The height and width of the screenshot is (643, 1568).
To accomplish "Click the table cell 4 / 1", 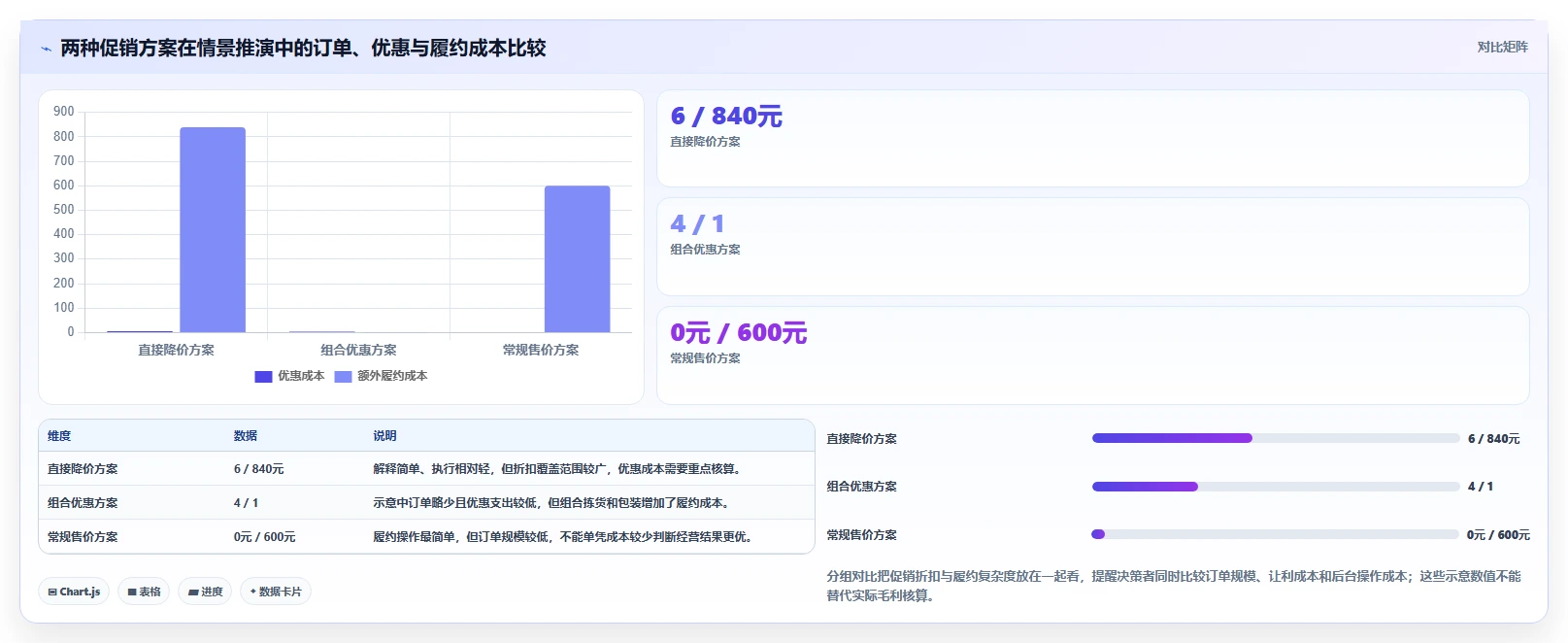I will 246,503.
